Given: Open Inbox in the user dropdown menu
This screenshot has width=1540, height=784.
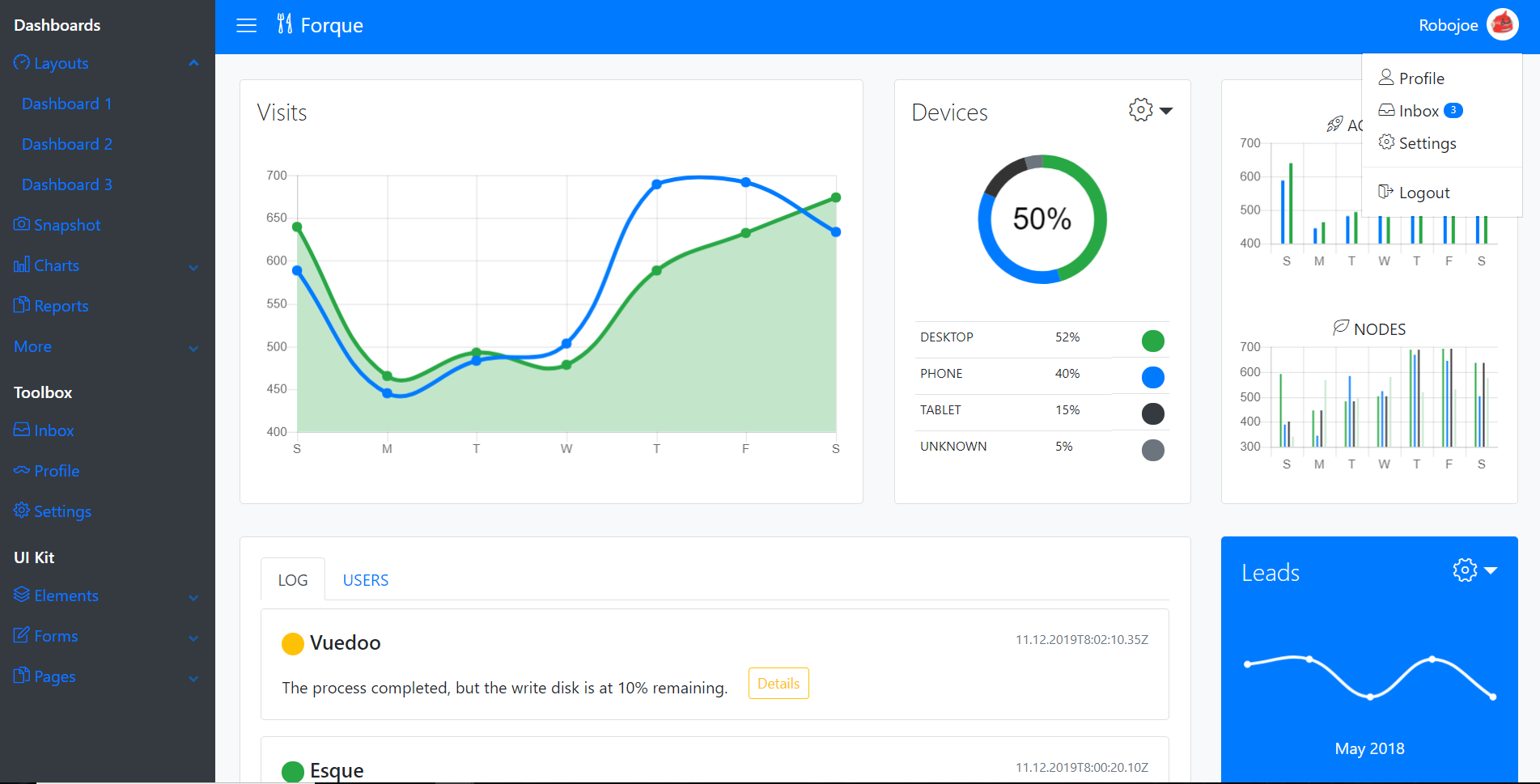Looking at the screenshot, I should [1418, 111].
